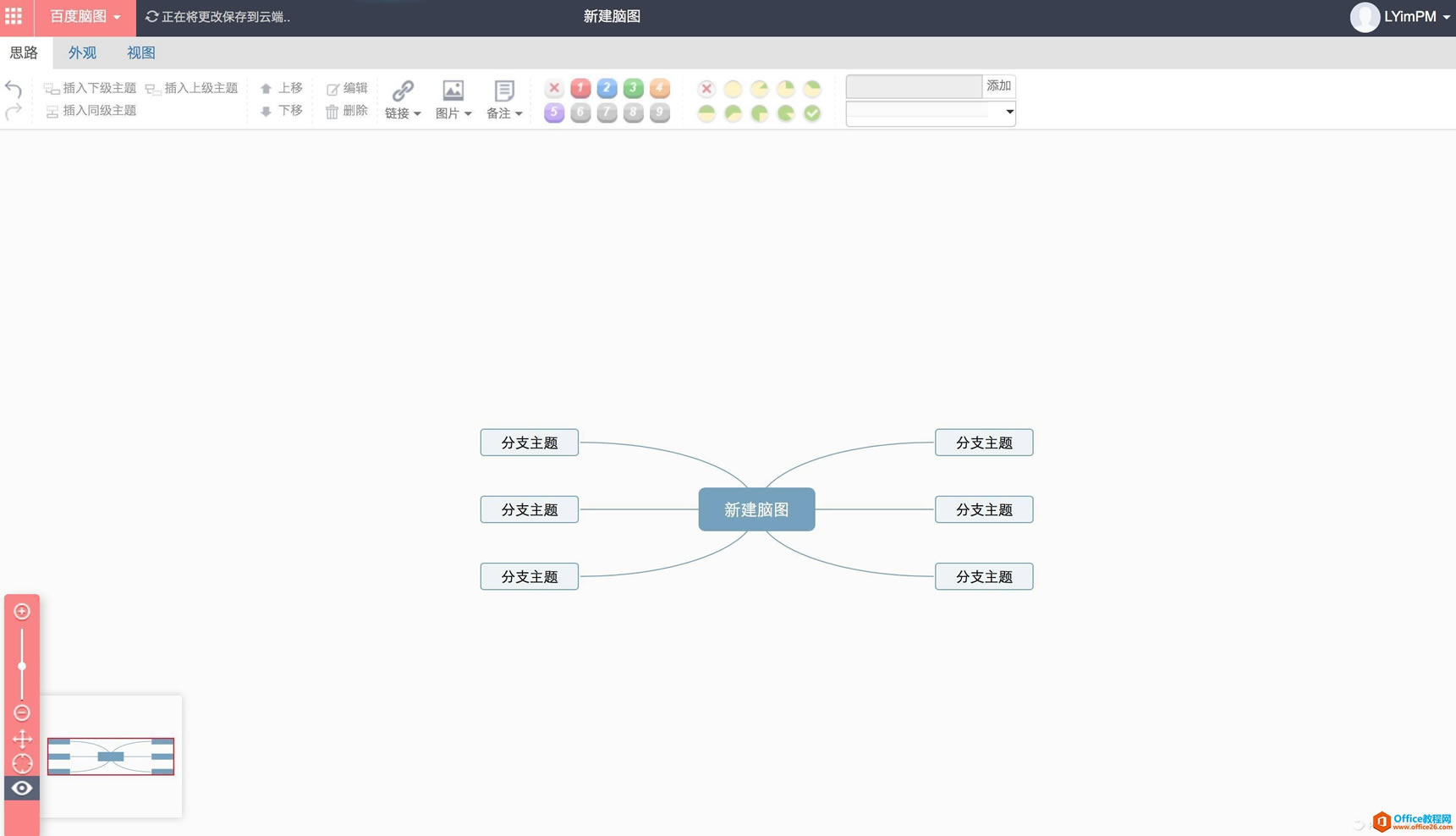Move topic down with 下移
This screenshot has width=1456, height=836.
coord(282,111)
